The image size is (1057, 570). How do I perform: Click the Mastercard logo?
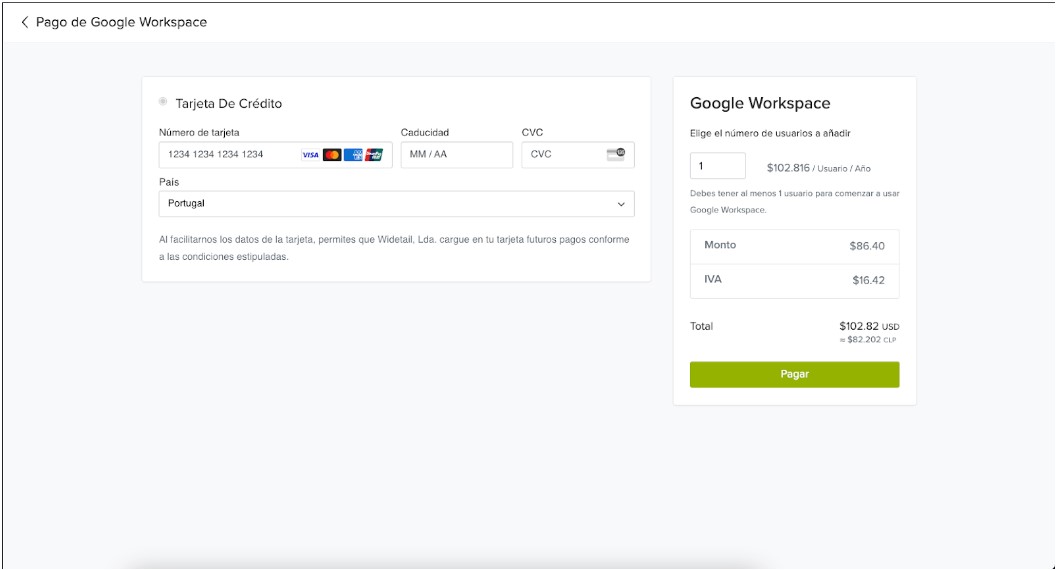[332, 155]
